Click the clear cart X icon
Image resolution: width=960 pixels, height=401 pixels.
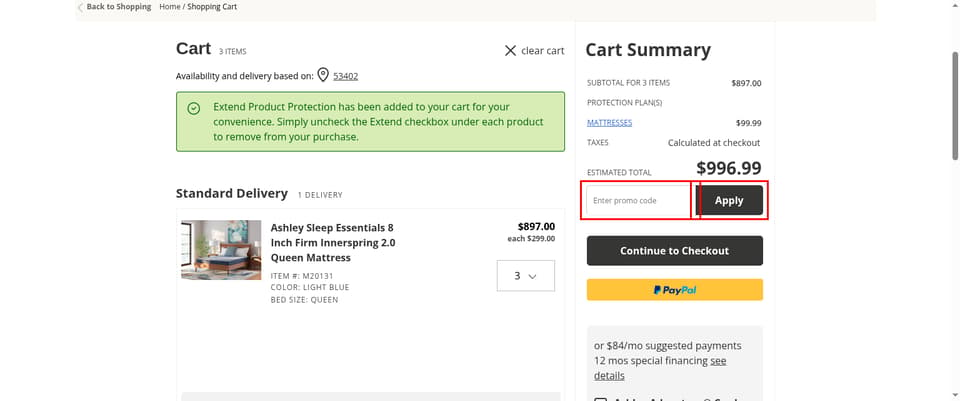510,51
